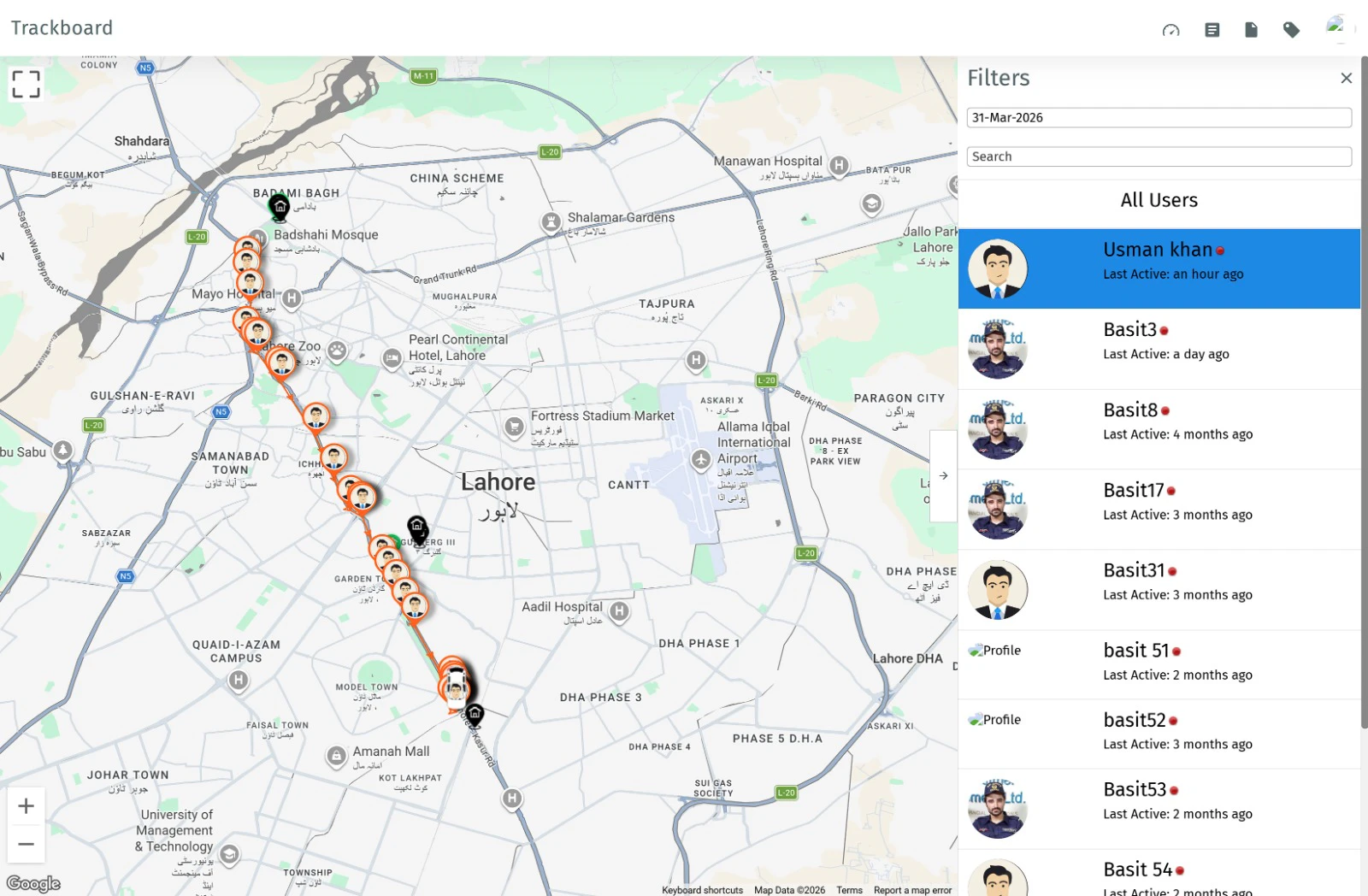The image size is (1368, 896).
Task: Click Report a map error link
Action: coord(912,890)
